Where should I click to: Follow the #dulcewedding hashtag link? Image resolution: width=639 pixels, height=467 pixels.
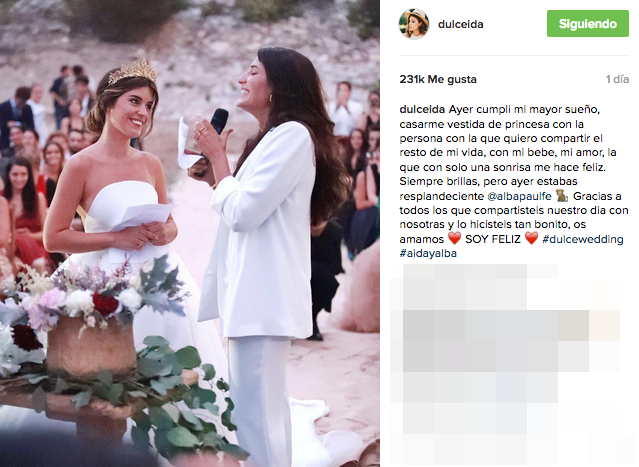pos(583,239)
